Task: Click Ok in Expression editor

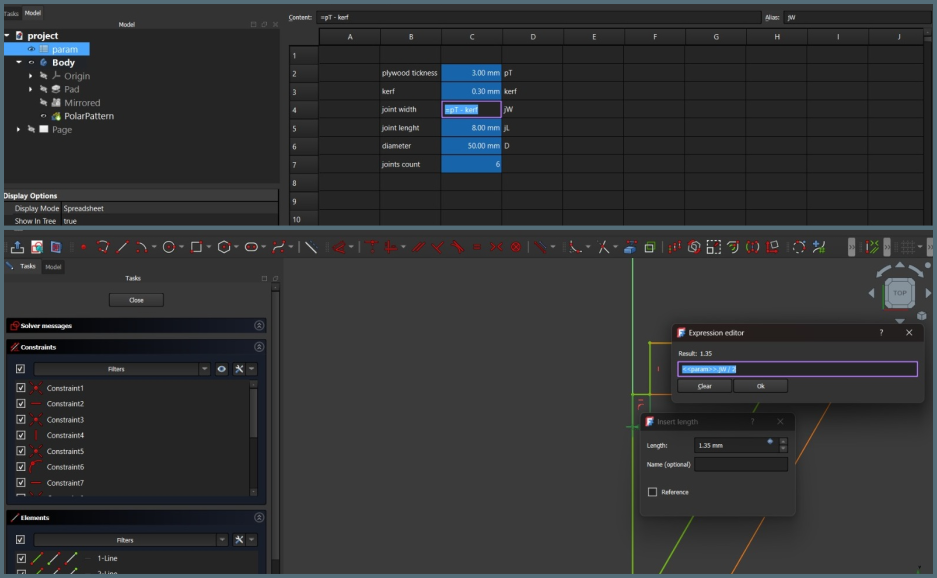Action: point(761,386)
